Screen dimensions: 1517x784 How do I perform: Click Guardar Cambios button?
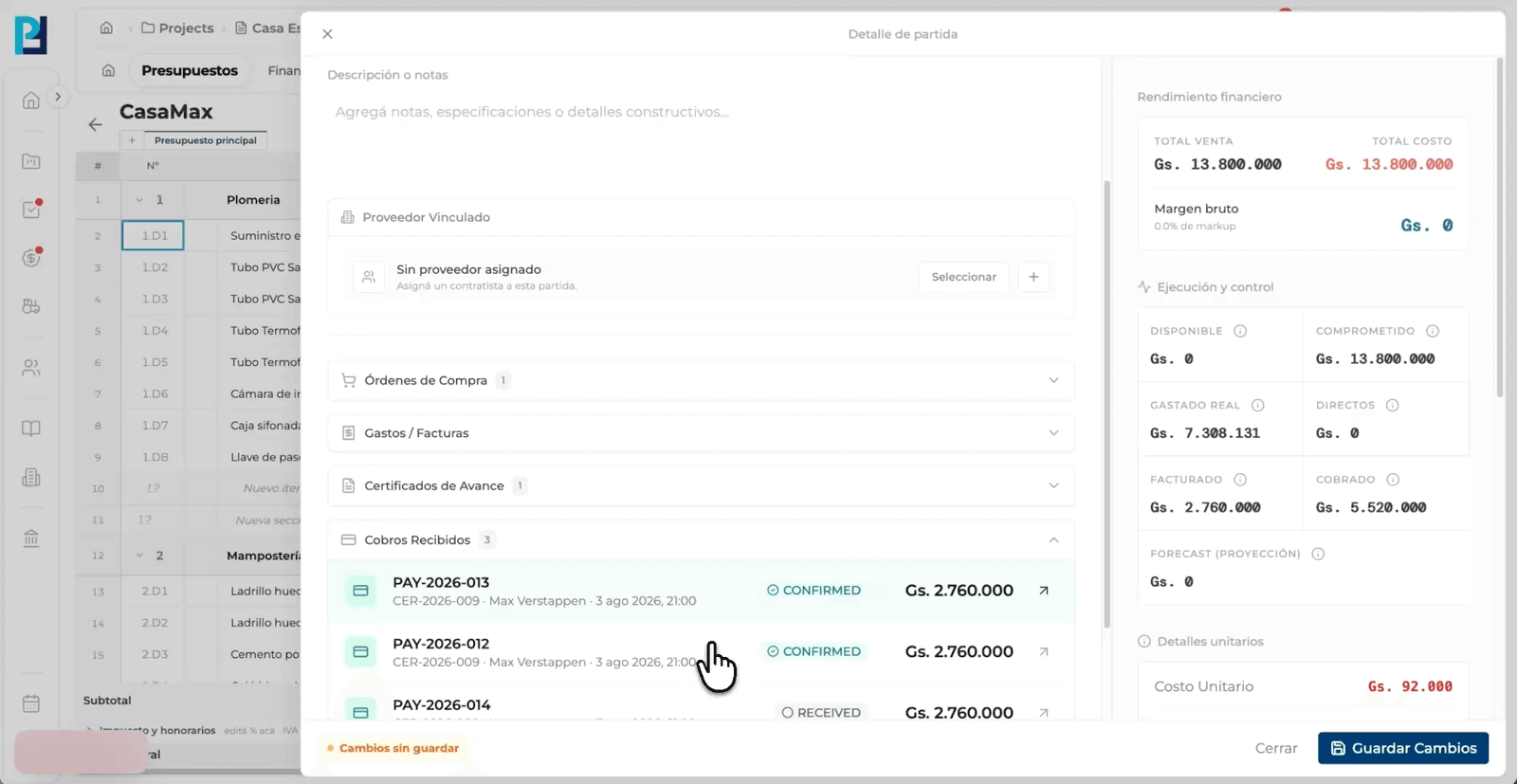[1403, 748]
